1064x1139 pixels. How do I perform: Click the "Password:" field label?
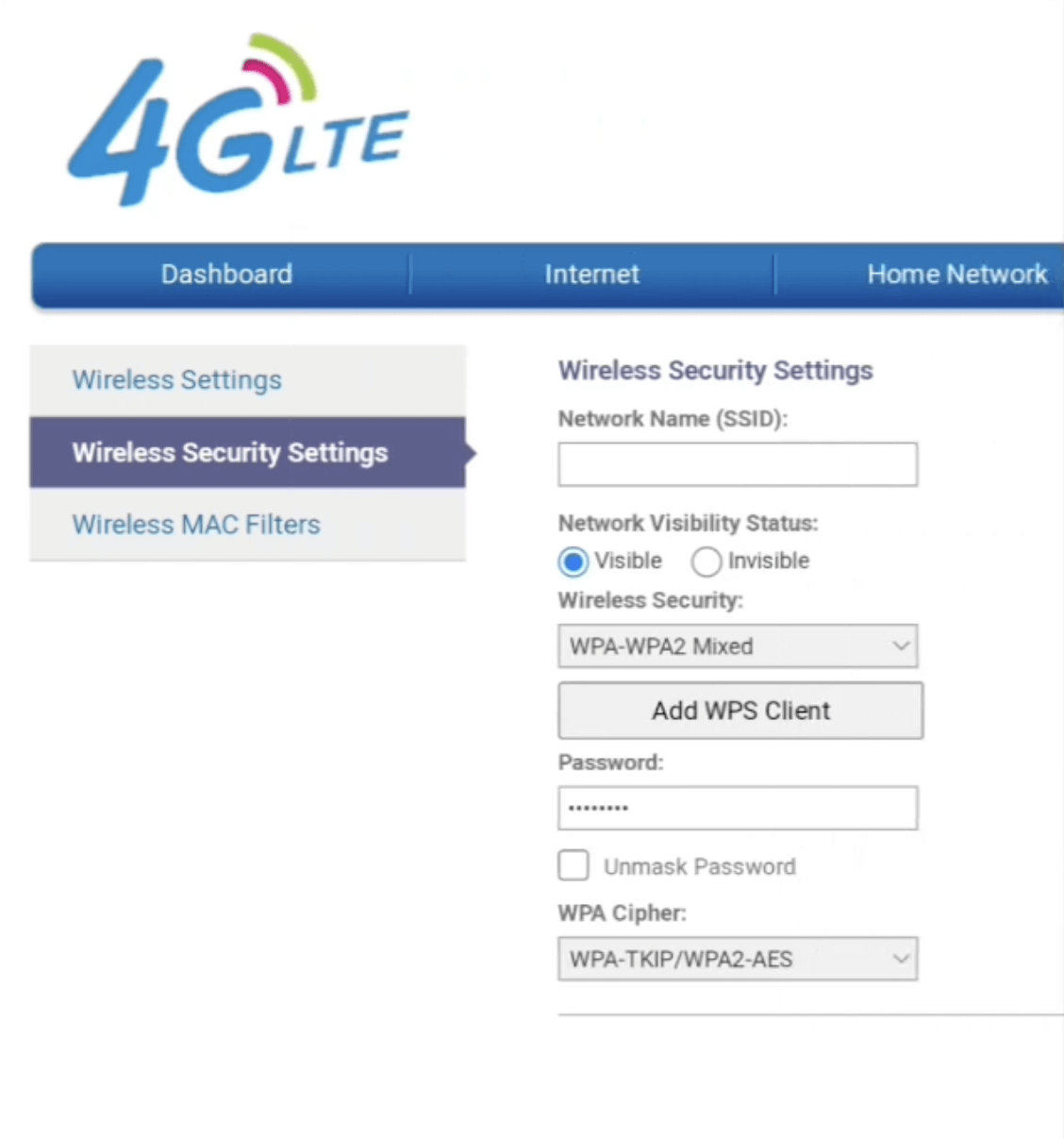[610, 762]
